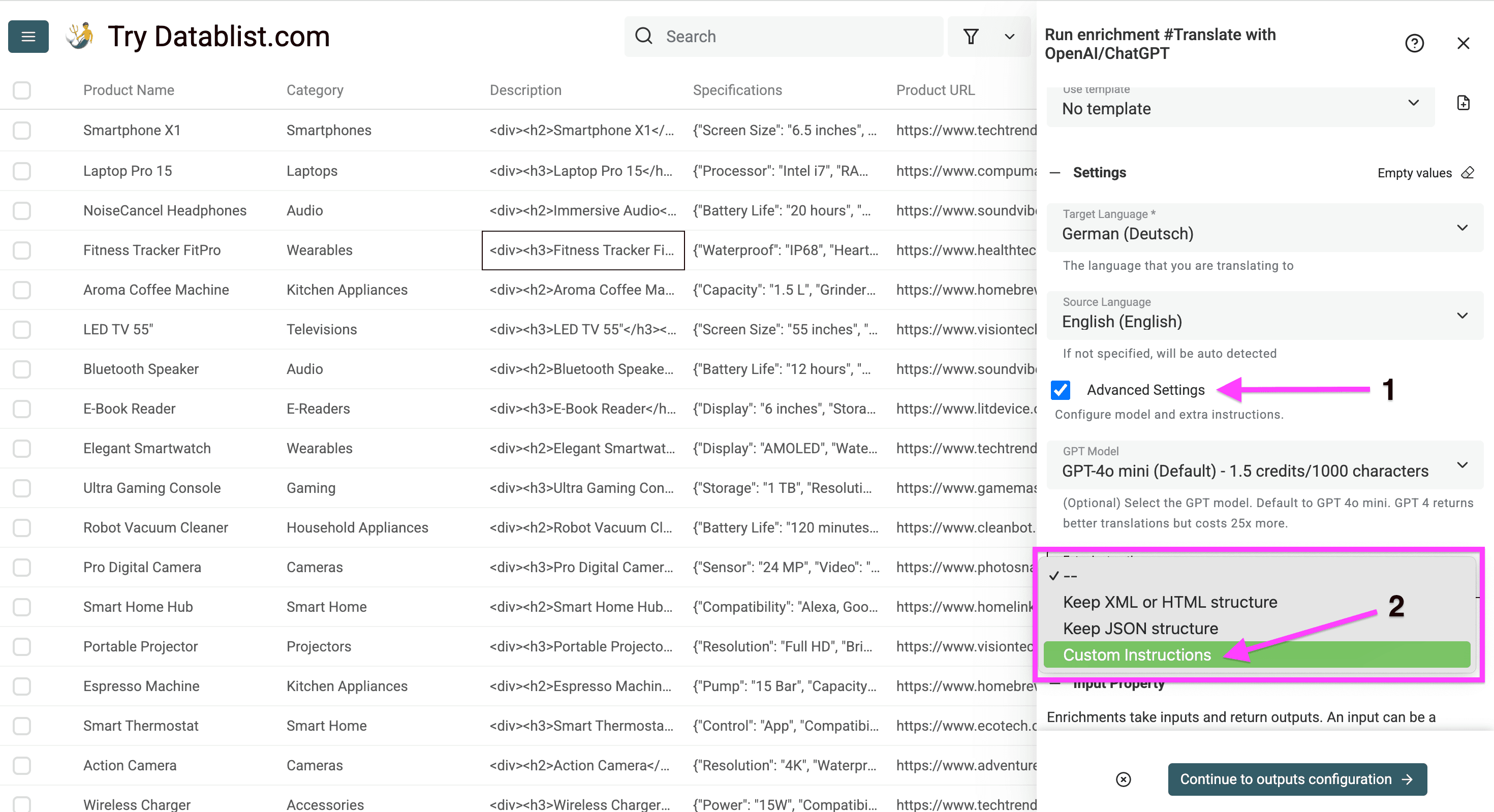Click Continue to outputs configuration
The height and width of the screenshot is (812, 1494).
(1297, 779)
